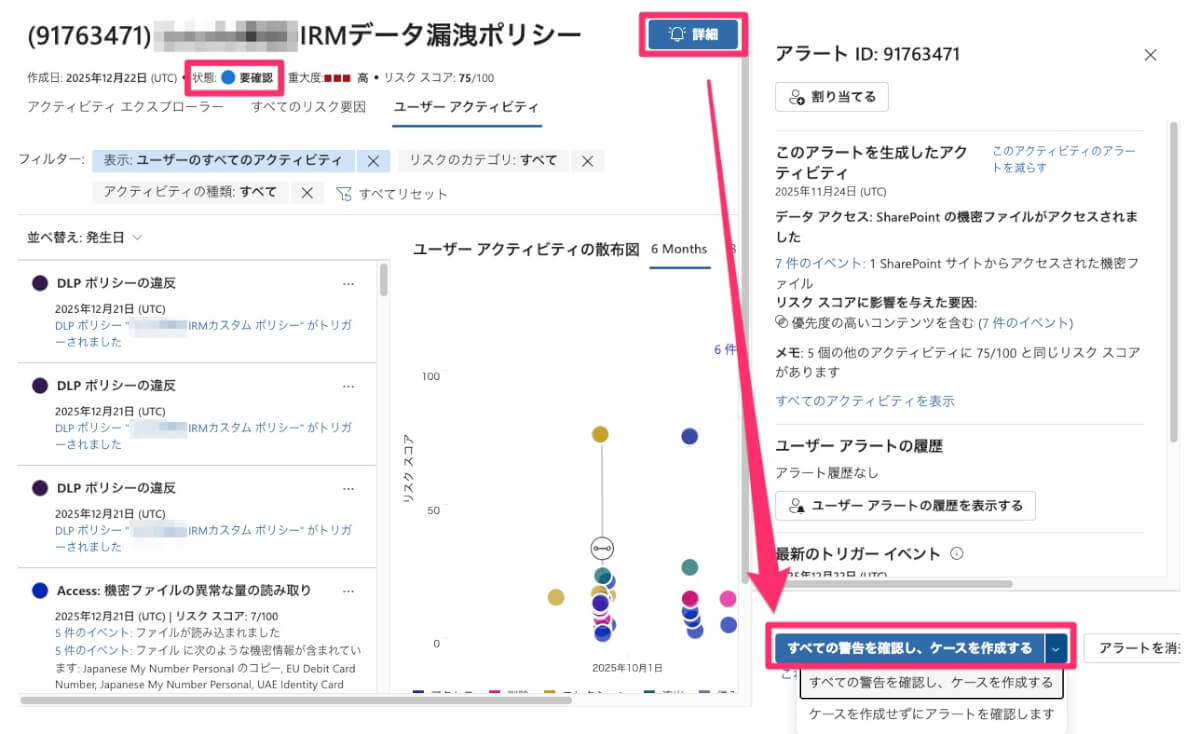The height and width of the screenshot is (734, 1200).
Task: Open more options for first DLP policy violation
Action: pos(348,284)
